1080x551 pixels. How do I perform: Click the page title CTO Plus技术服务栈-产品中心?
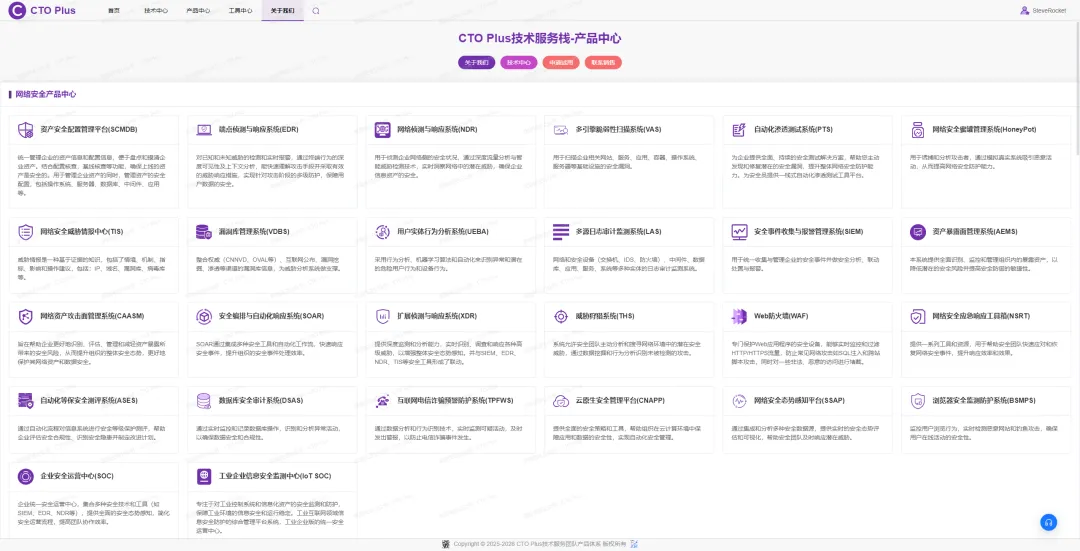coord(540,39)
